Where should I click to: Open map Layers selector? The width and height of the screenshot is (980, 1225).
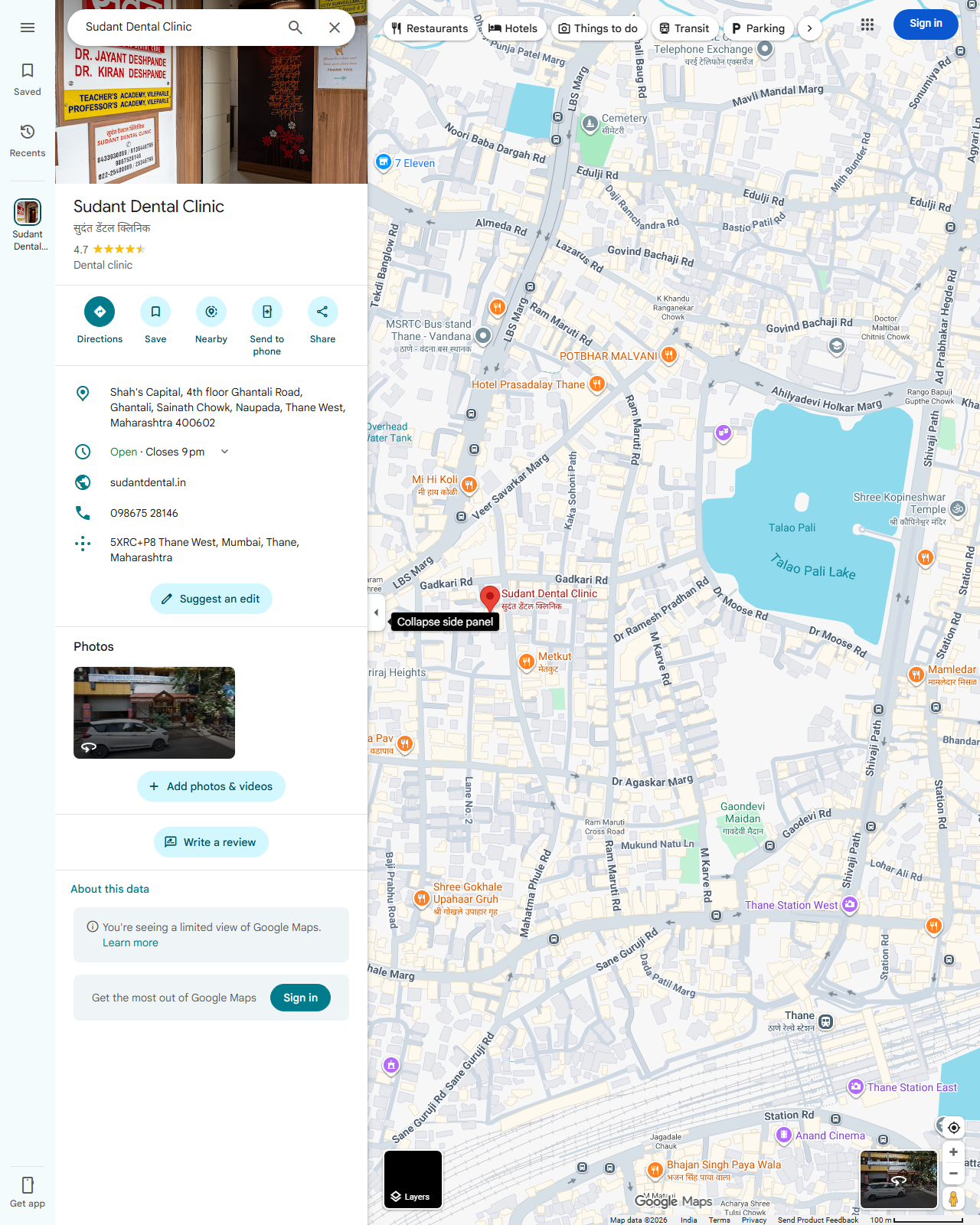coord(413,1179)
